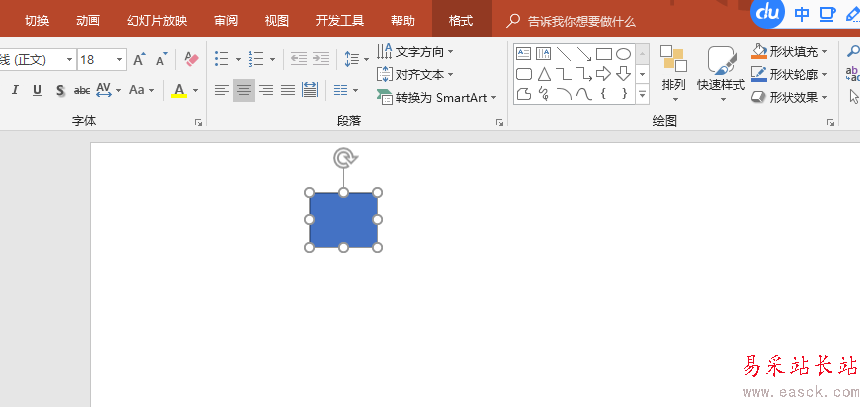Open the 幻灯片放映 slide show tab

157,21
